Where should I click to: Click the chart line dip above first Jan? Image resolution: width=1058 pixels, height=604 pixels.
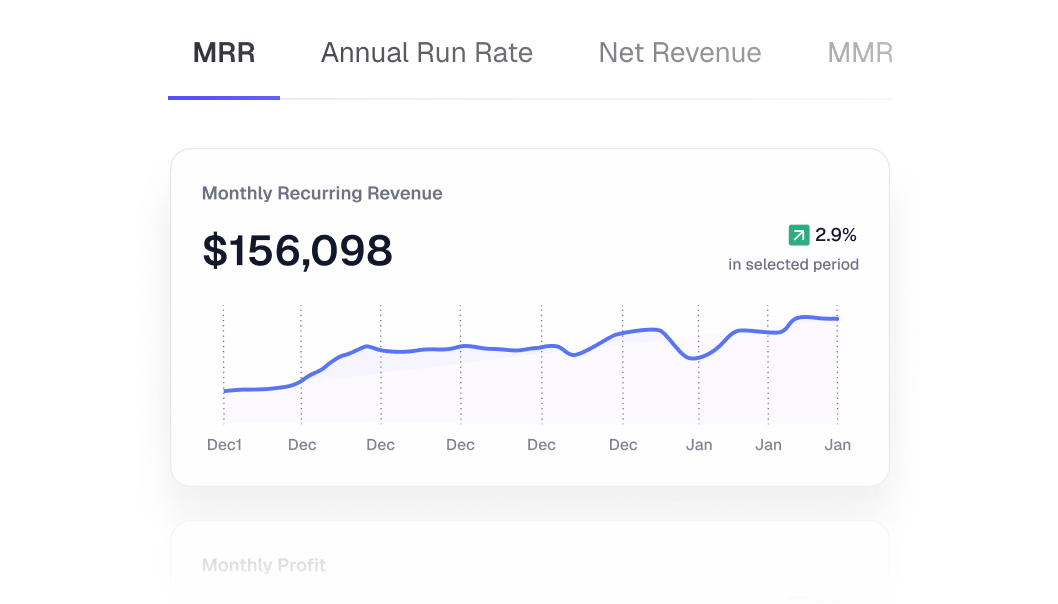point(695,357)
